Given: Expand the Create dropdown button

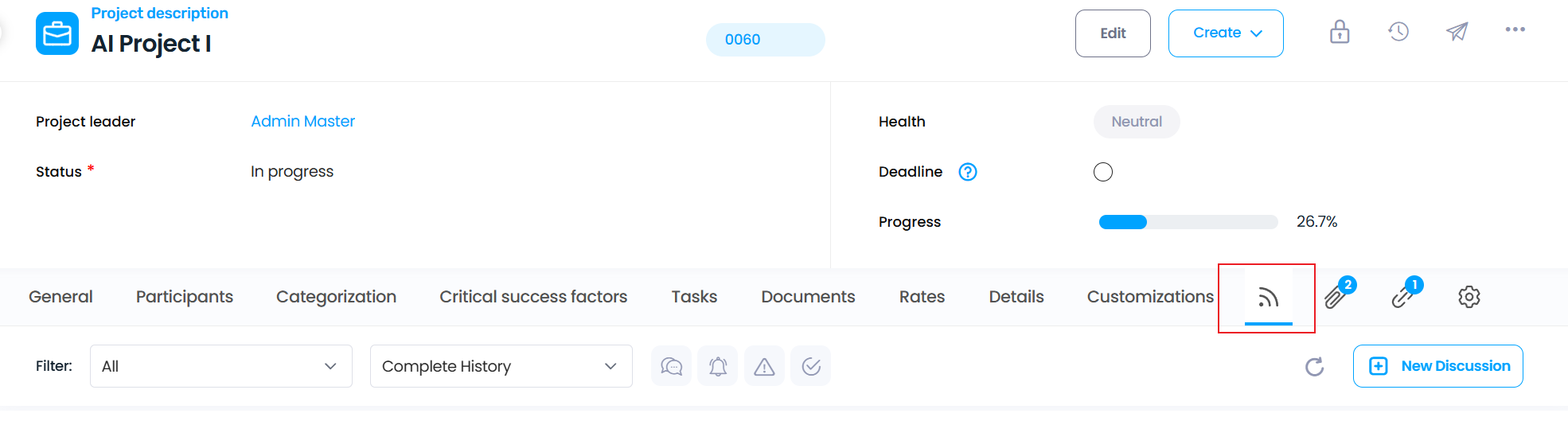Looking at the screenshot, I should point(1226,33).
